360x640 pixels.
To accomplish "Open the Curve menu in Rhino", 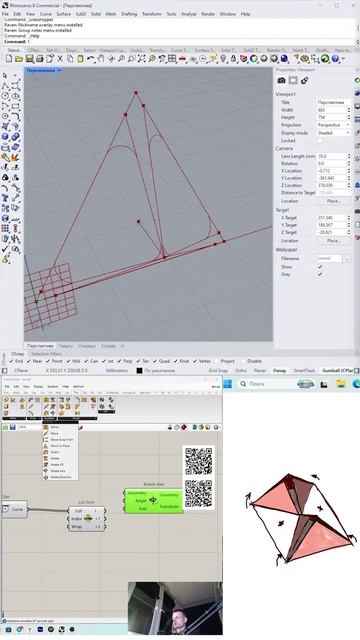I will click(x=46, y=14).
